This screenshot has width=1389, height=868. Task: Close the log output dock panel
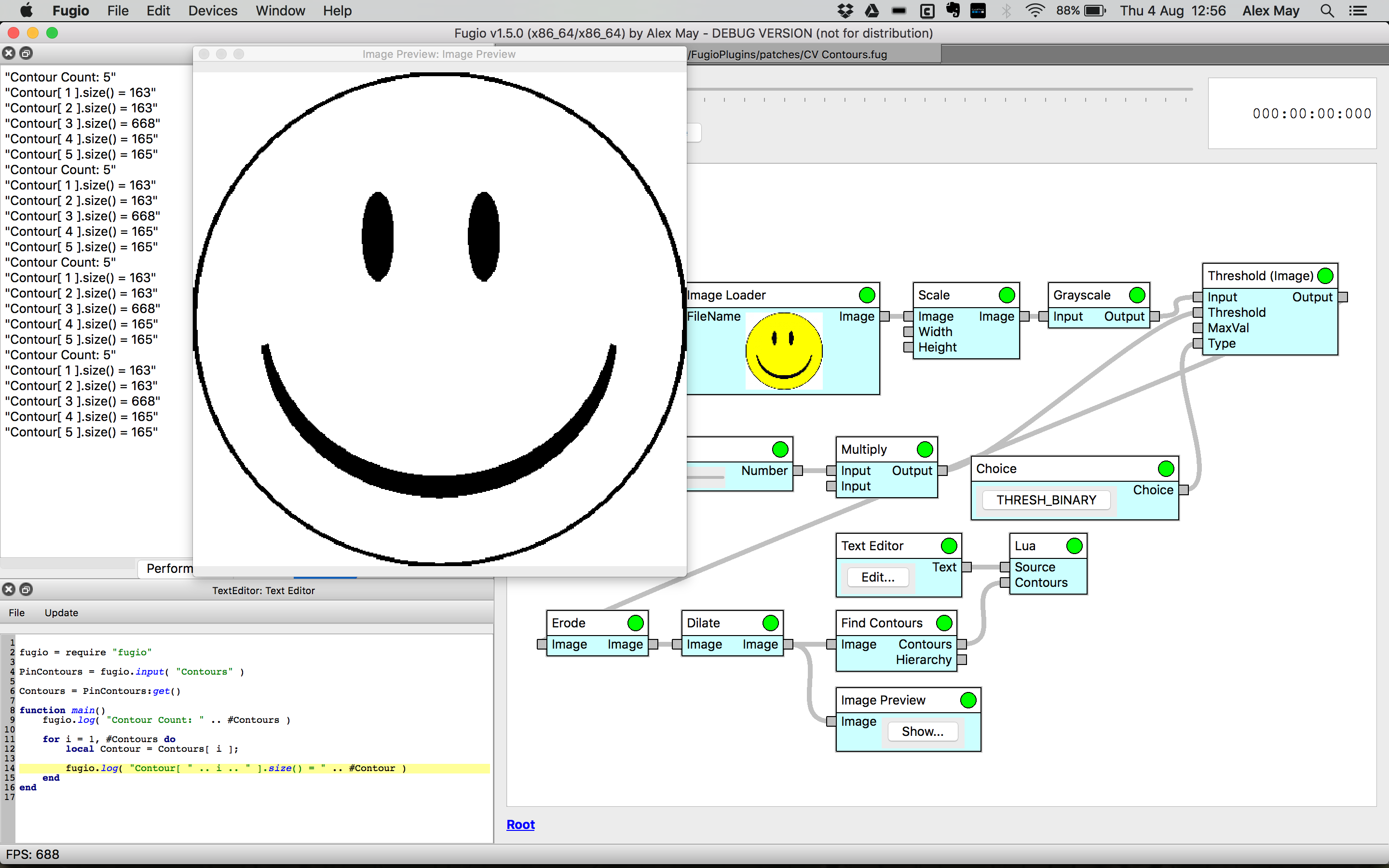click(x=9, y=54)
